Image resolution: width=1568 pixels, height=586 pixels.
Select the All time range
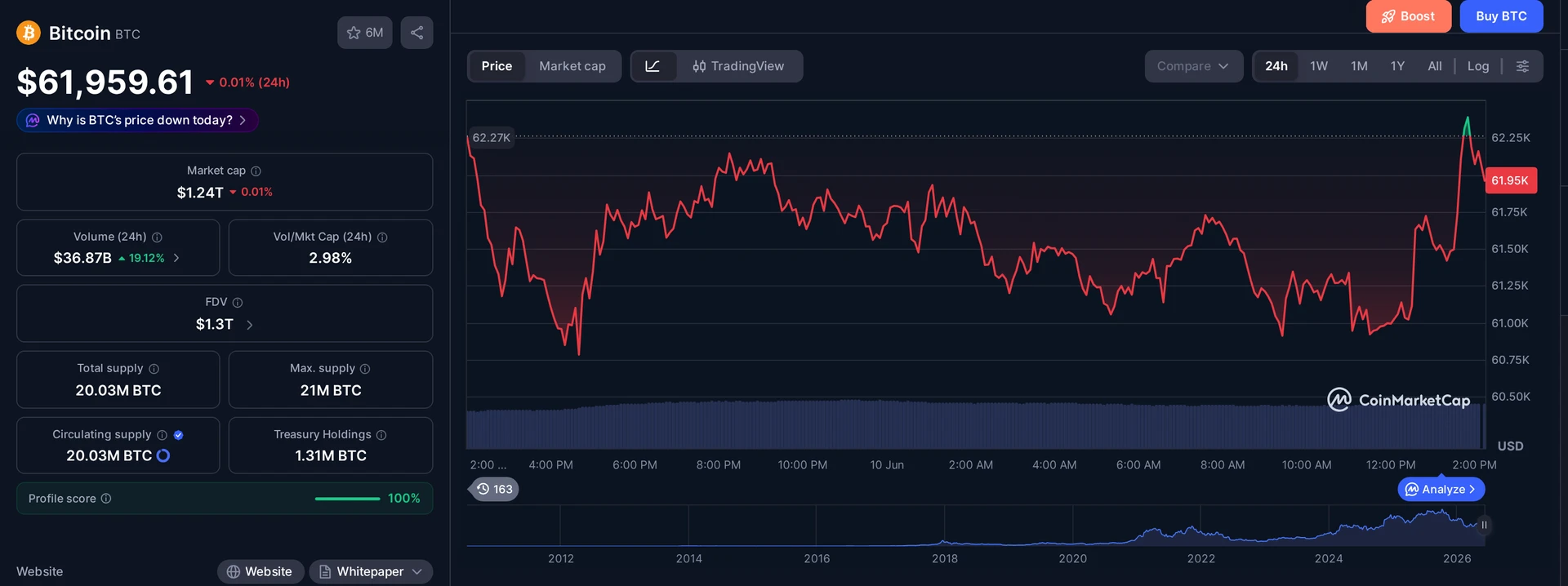[1435, 66]
